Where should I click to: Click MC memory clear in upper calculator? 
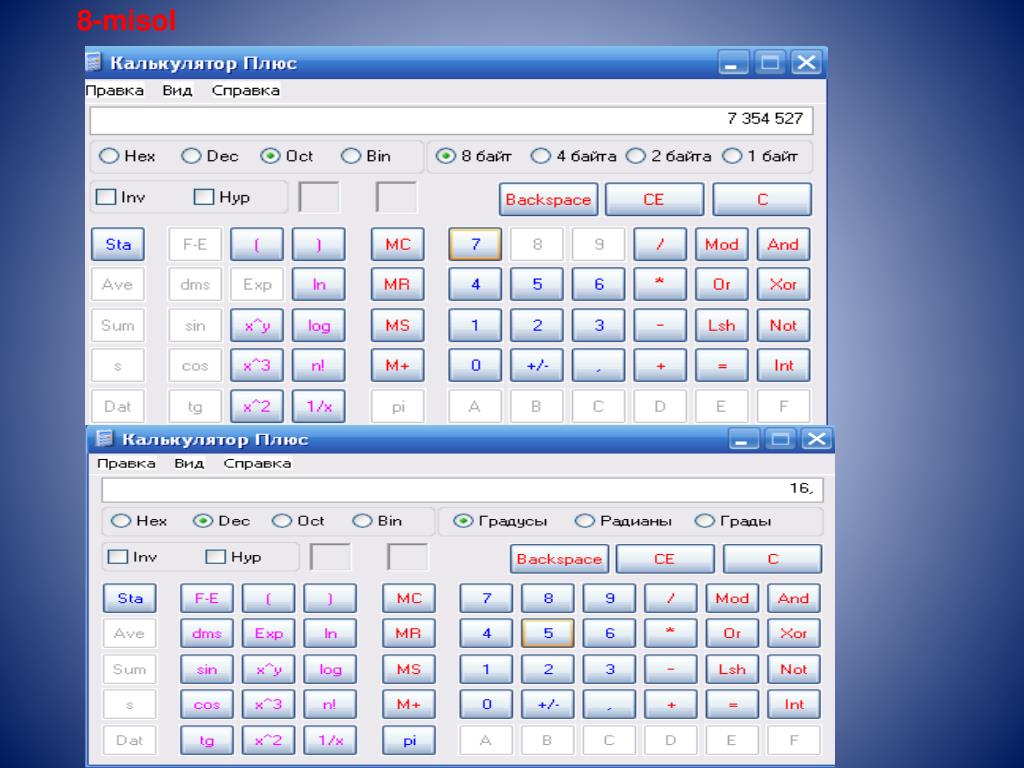click(398, 244)
